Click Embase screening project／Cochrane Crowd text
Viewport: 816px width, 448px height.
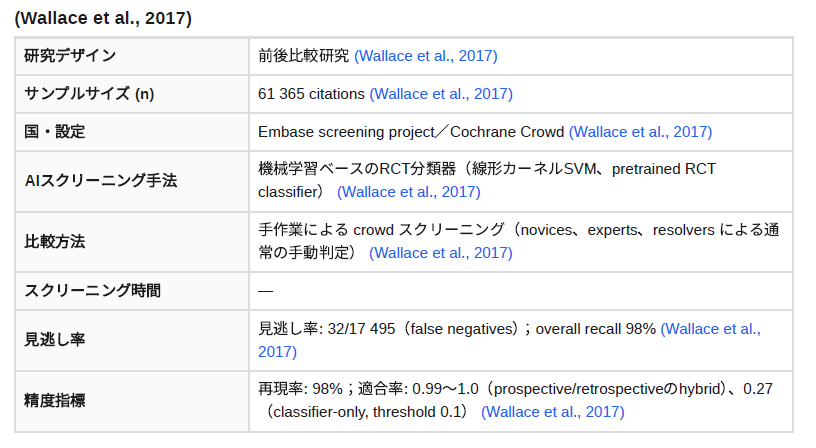(411, 132)
